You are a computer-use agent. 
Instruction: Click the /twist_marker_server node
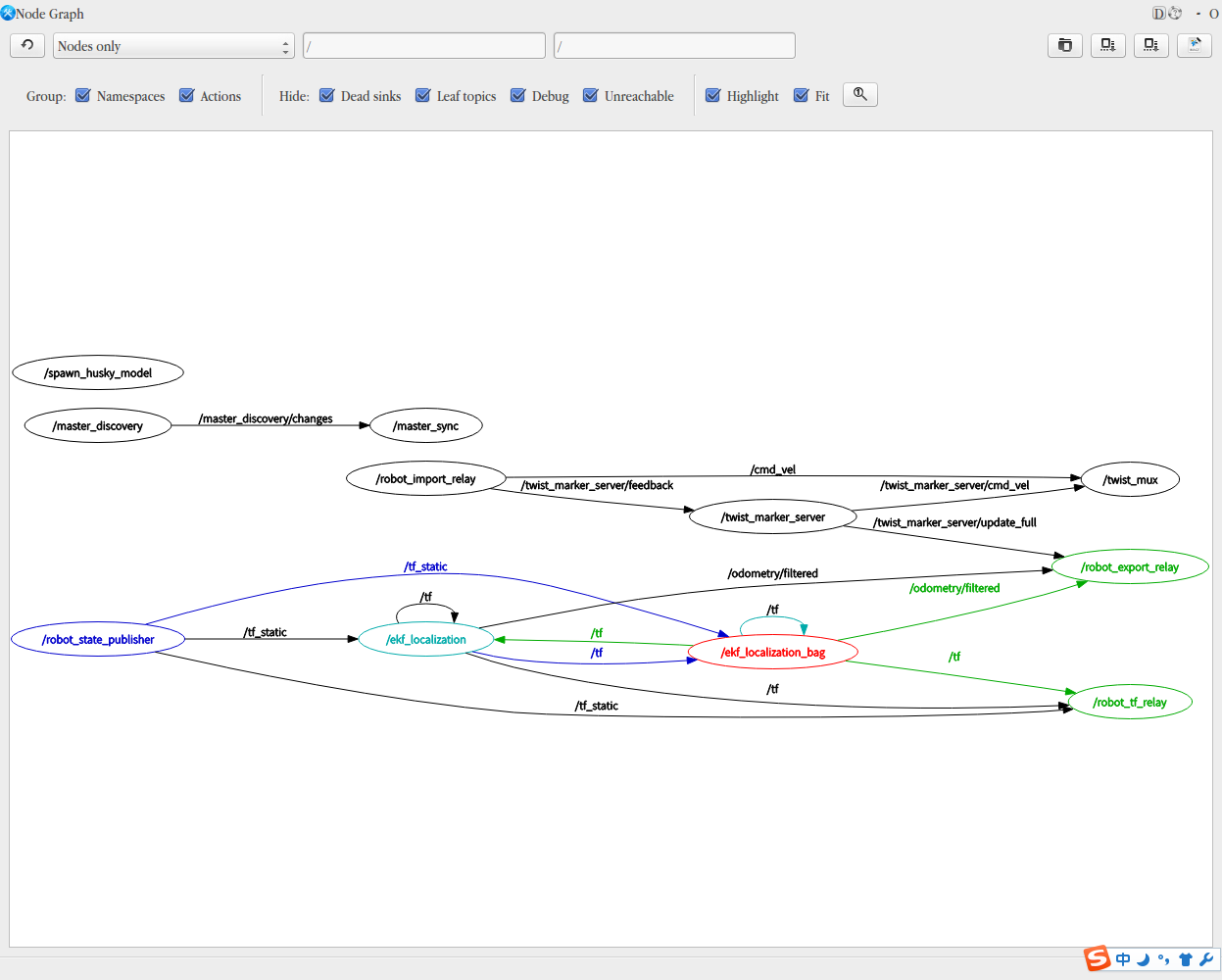[x=773, y=516]
